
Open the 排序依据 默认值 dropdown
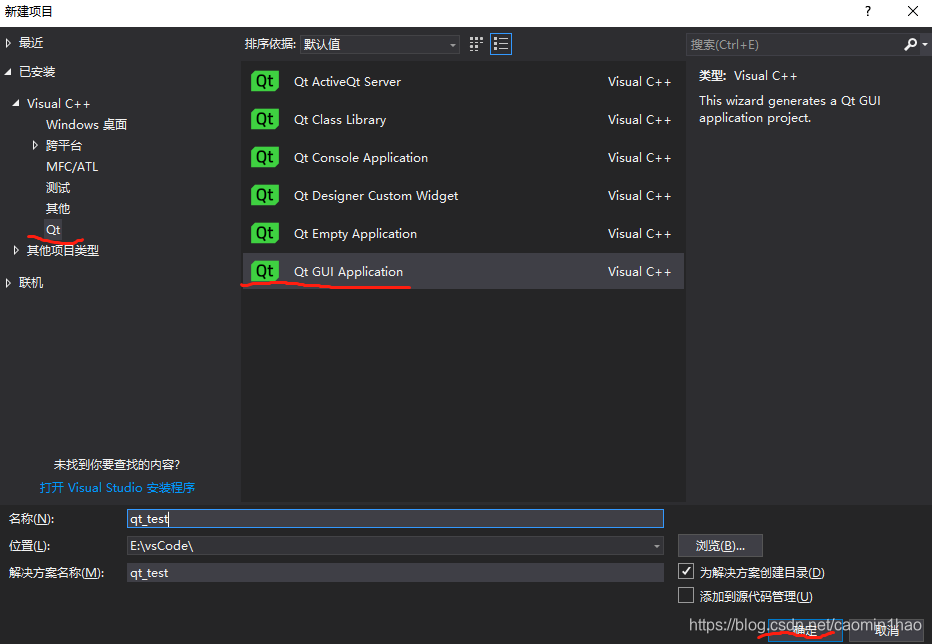point(380,45)
